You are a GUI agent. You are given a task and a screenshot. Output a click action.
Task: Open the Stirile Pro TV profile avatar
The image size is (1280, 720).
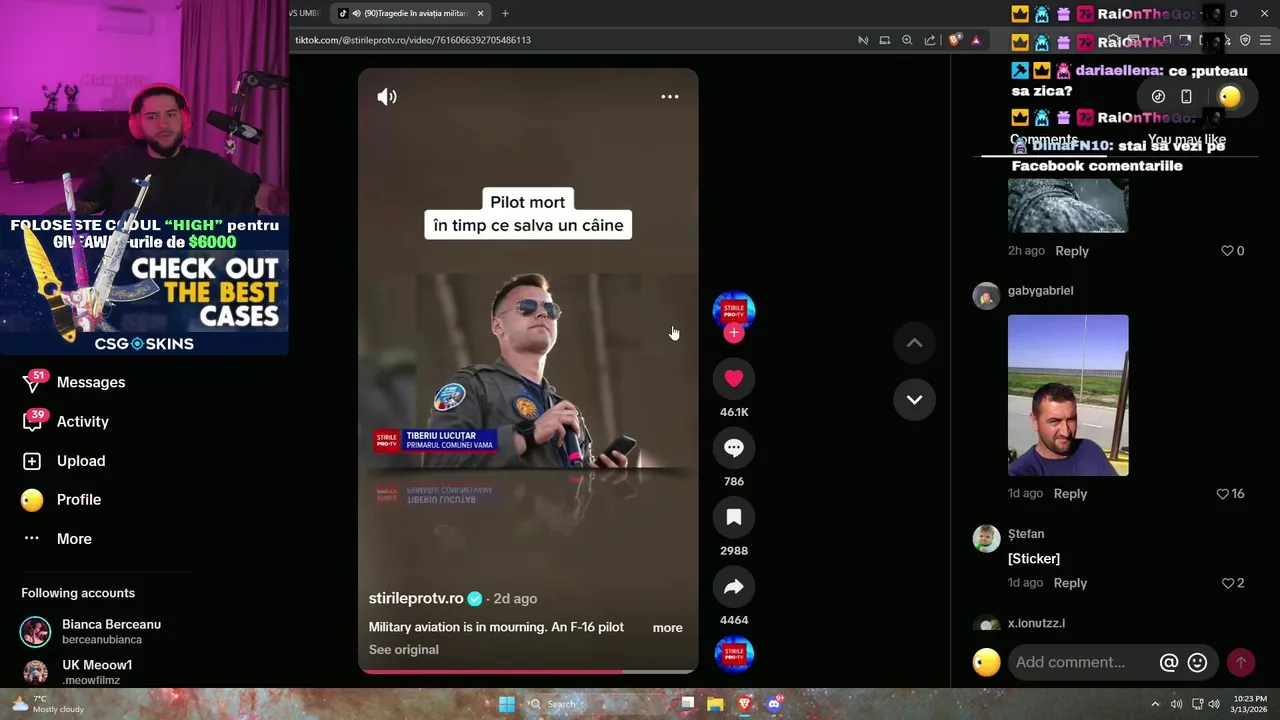click(734, 311)
